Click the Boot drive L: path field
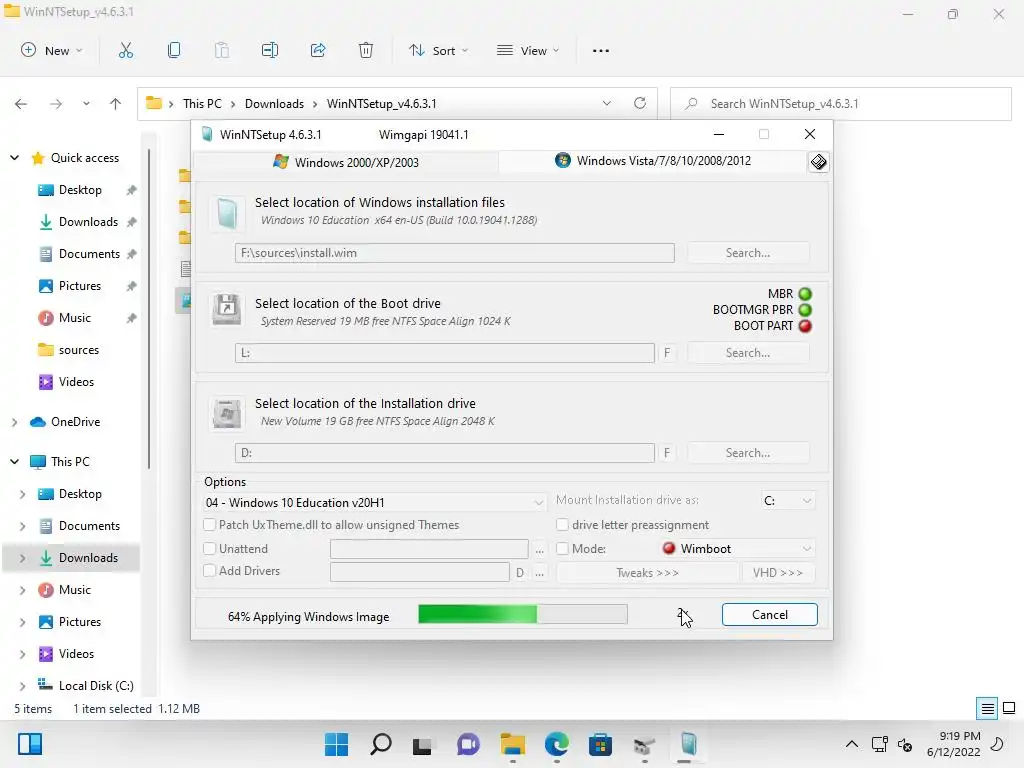This screenshot has width=1024, height=768. 445,353
